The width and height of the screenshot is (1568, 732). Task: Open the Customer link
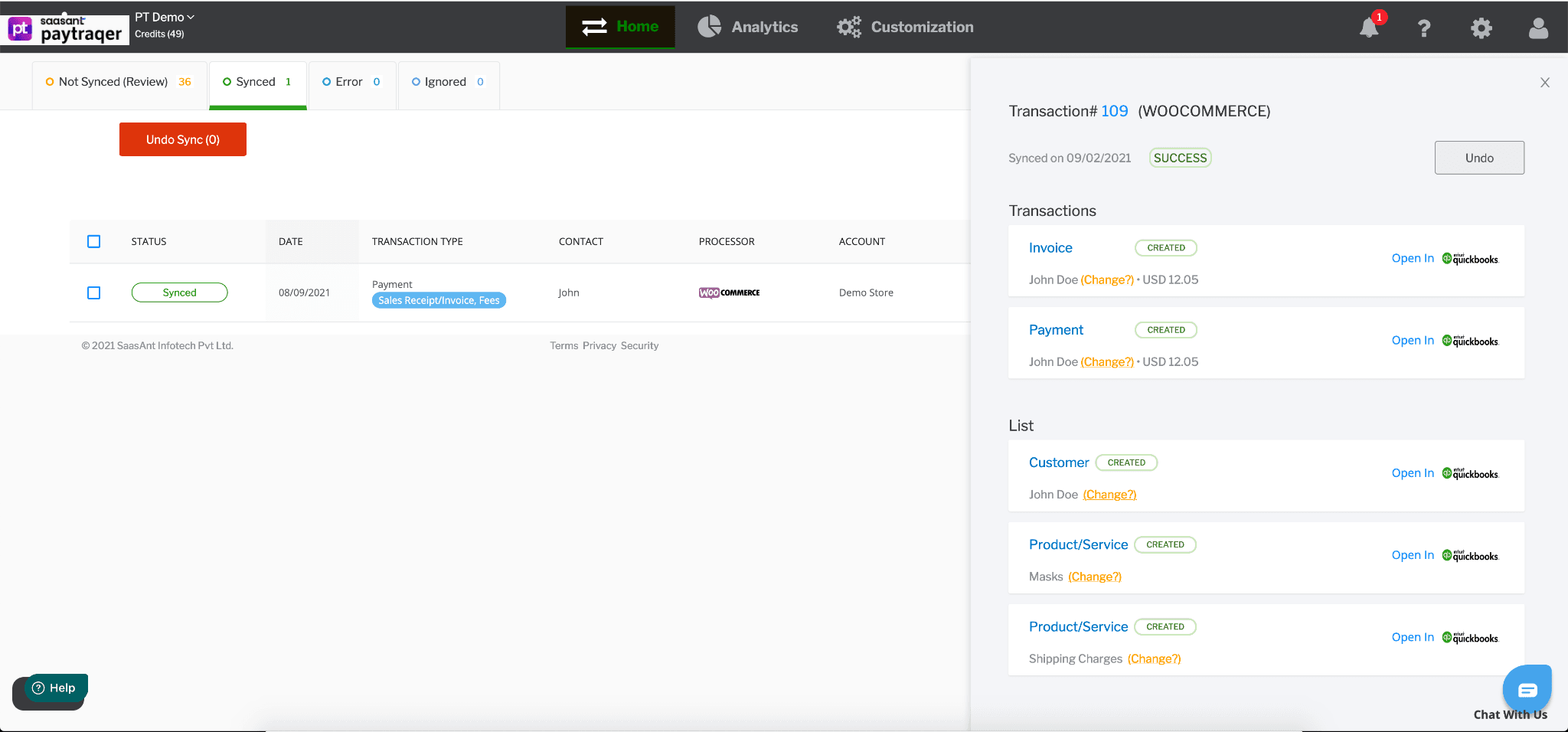click(1059, 462)
